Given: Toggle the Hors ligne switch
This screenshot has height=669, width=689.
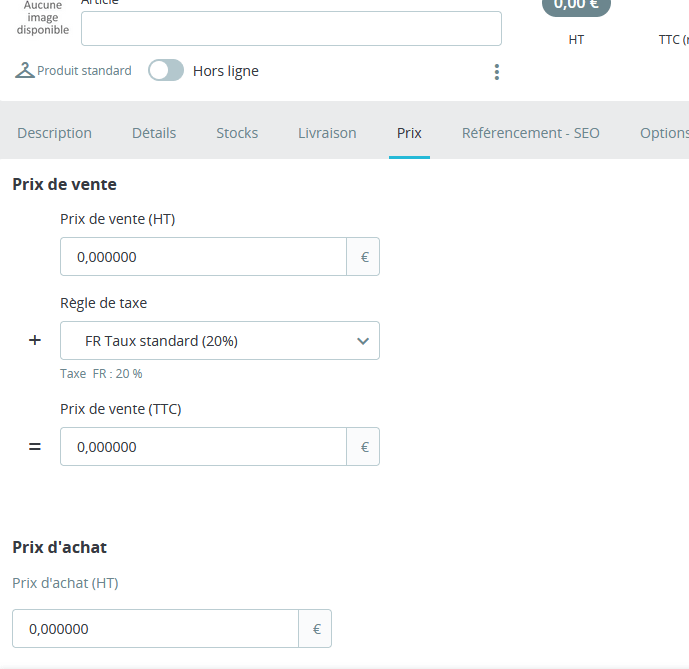Looking at the screenshot, I should [166, 70].
